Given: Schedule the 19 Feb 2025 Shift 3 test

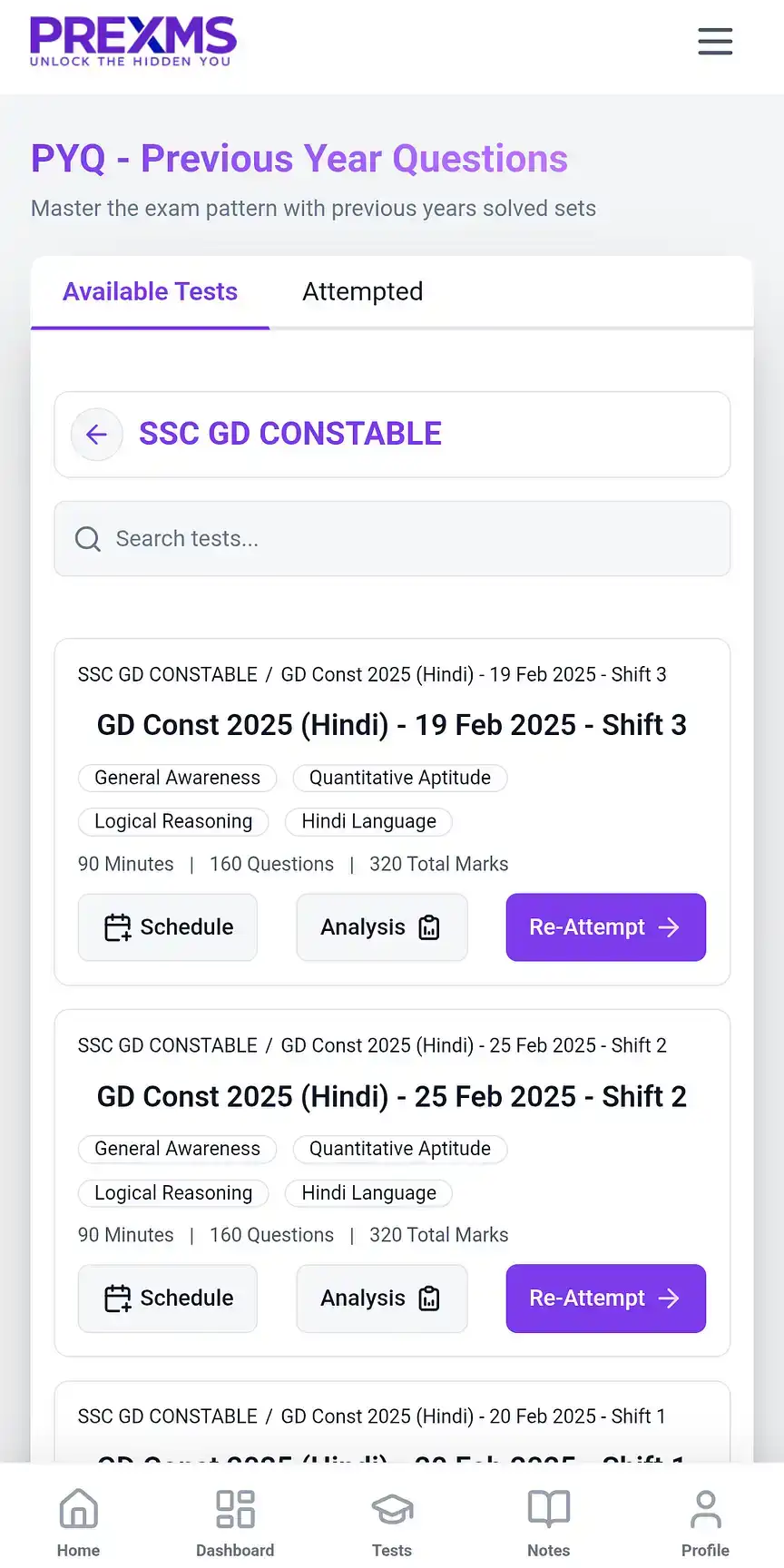Looking at the screenshot, I should click(168, 927).
